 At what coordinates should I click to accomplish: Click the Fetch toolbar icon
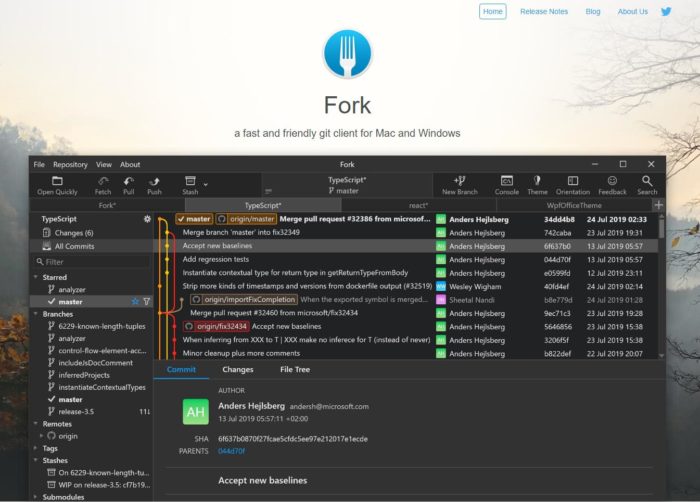pos(103,181)
